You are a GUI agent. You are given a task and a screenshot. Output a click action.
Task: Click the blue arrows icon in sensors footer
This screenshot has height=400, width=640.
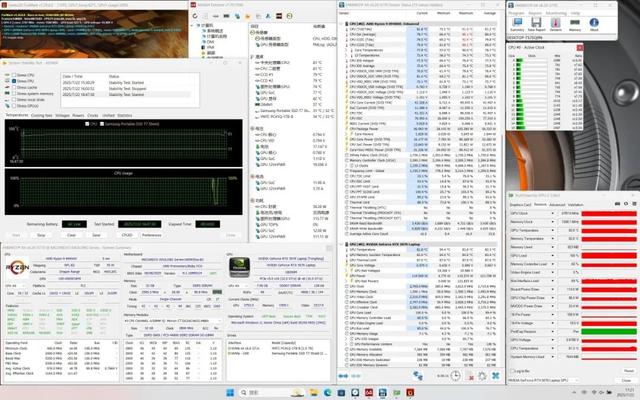click(343, 376)
